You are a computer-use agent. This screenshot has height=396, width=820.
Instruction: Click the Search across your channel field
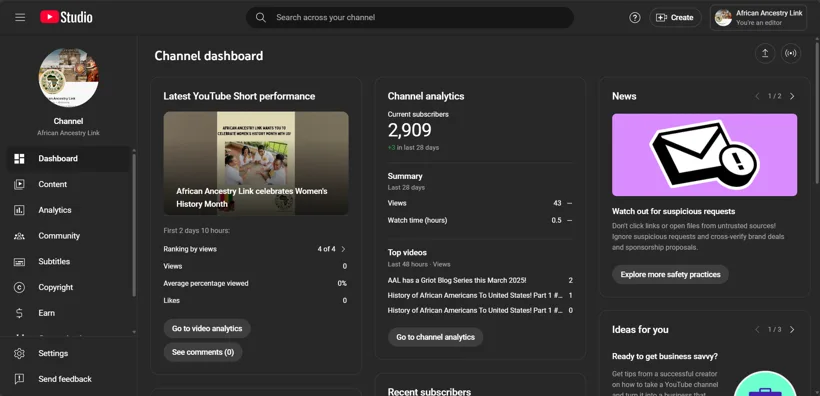coord(409,17)
